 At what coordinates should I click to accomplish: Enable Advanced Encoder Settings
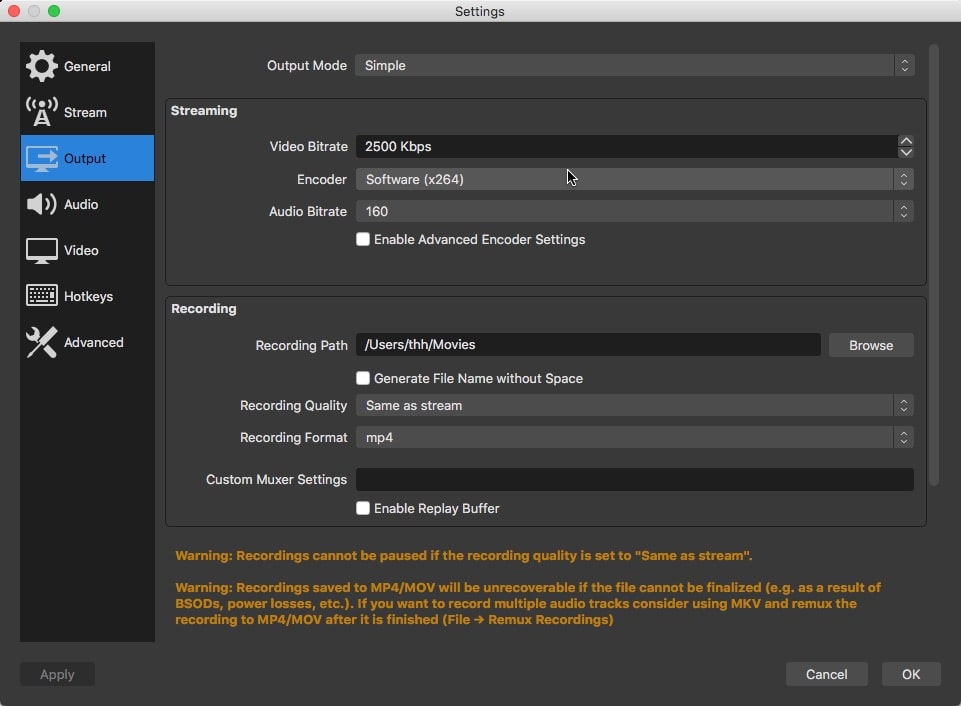click(363, 239)
